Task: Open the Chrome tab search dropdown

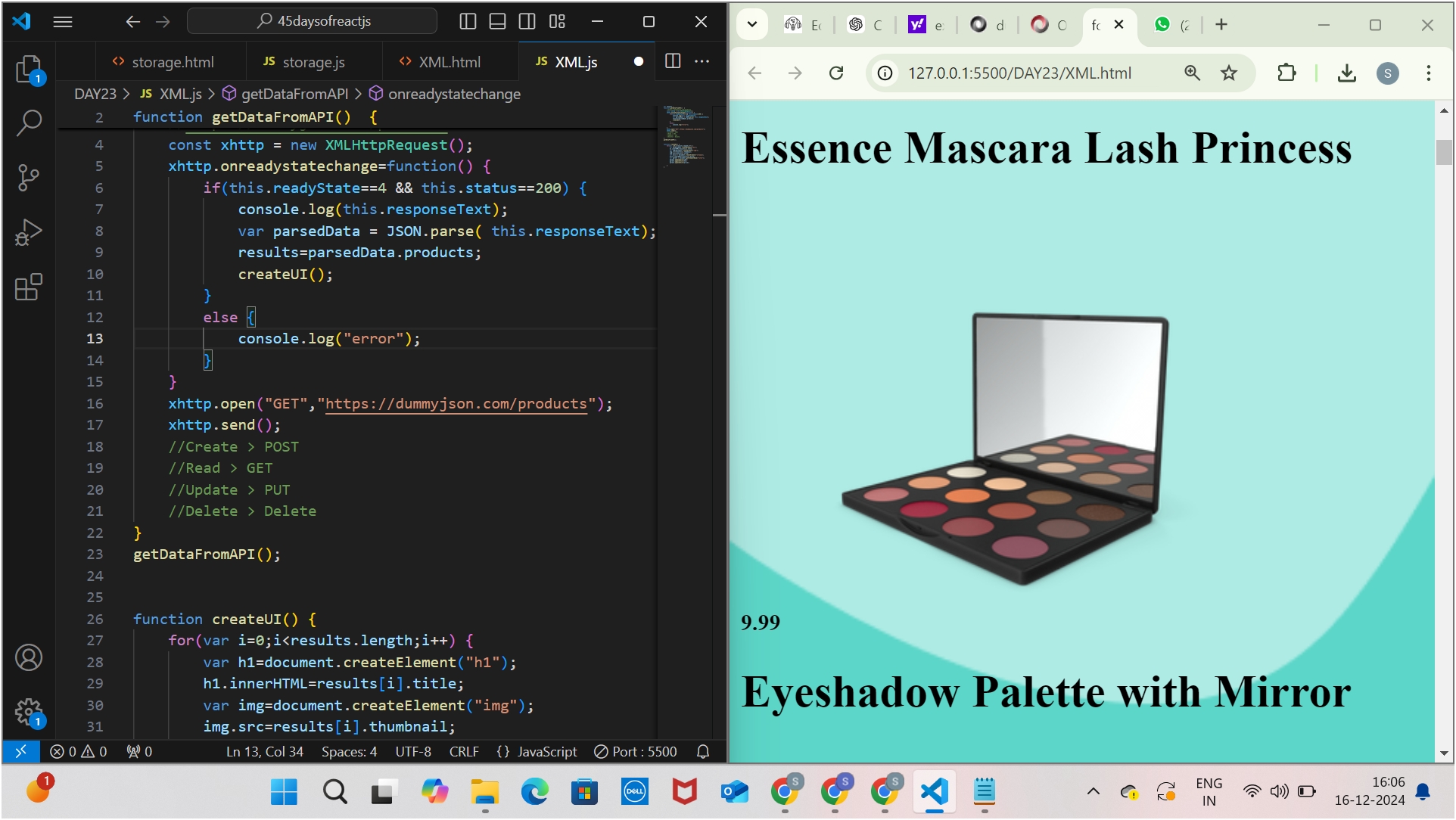Action: [752, 24]
